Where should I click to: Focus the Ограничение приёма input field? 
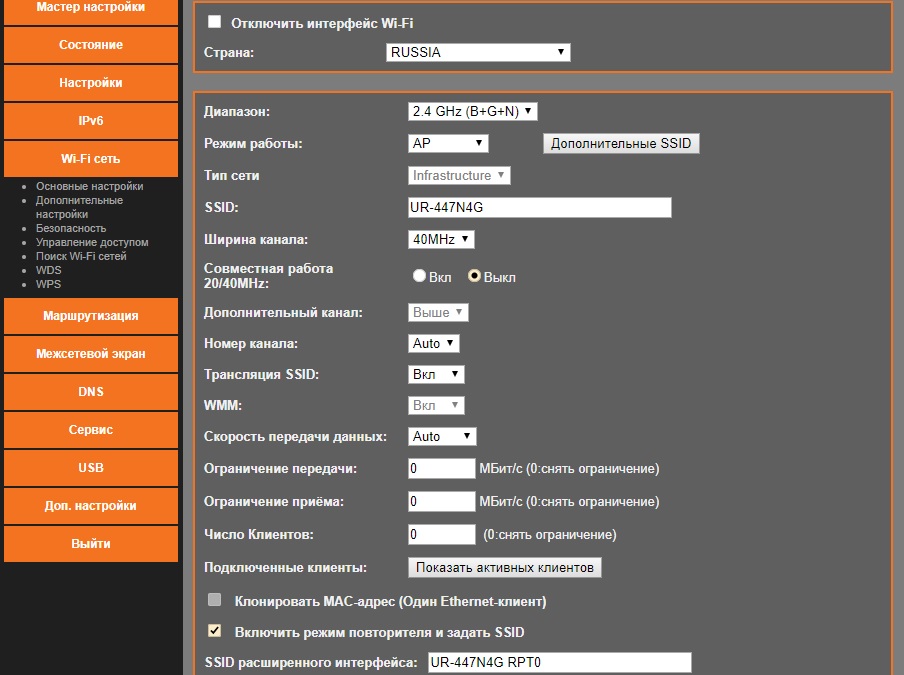tap(442, 501)
